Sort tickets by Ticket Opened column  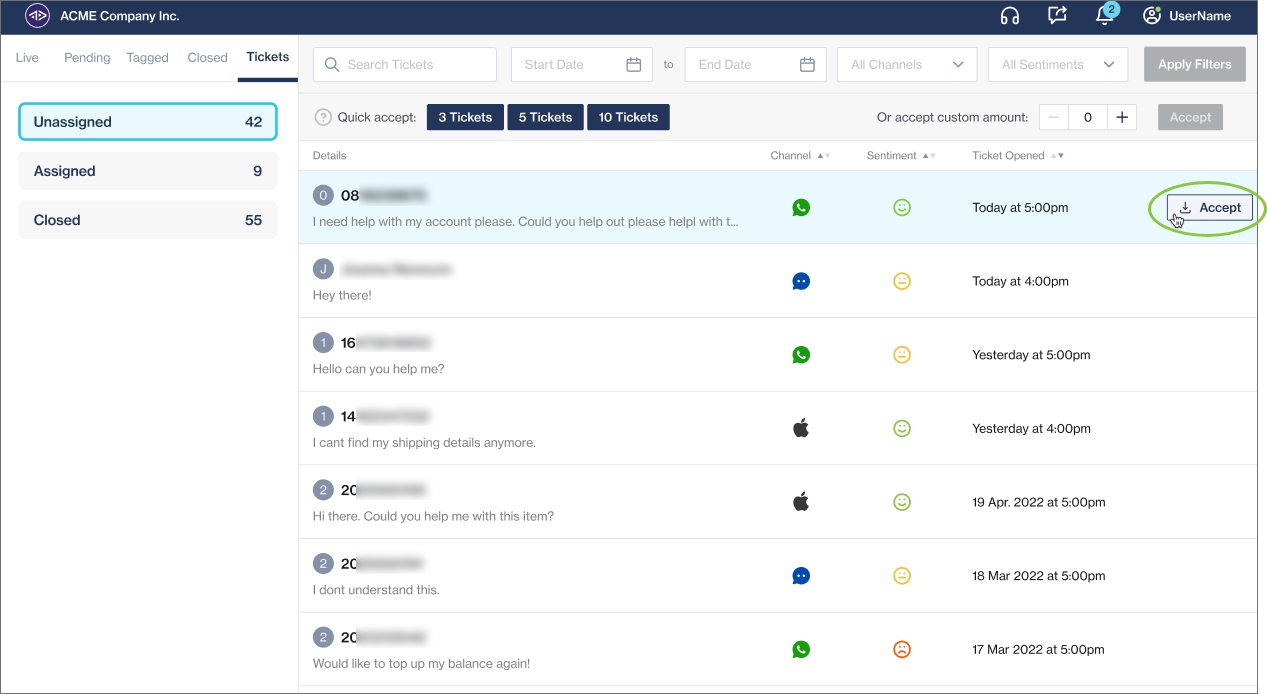click(1056, 156)
